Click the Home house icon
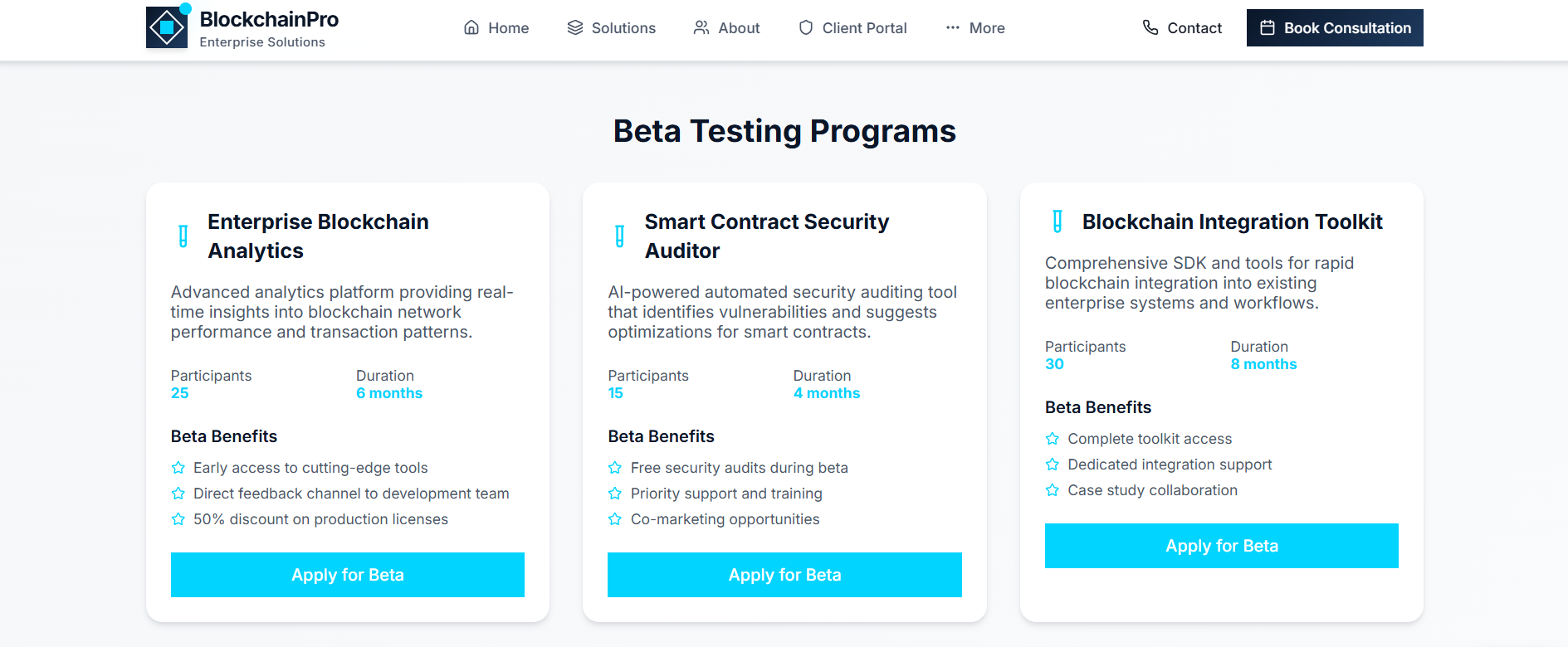The height and width of the screenshot is (647, 1568). pos(471,27)
